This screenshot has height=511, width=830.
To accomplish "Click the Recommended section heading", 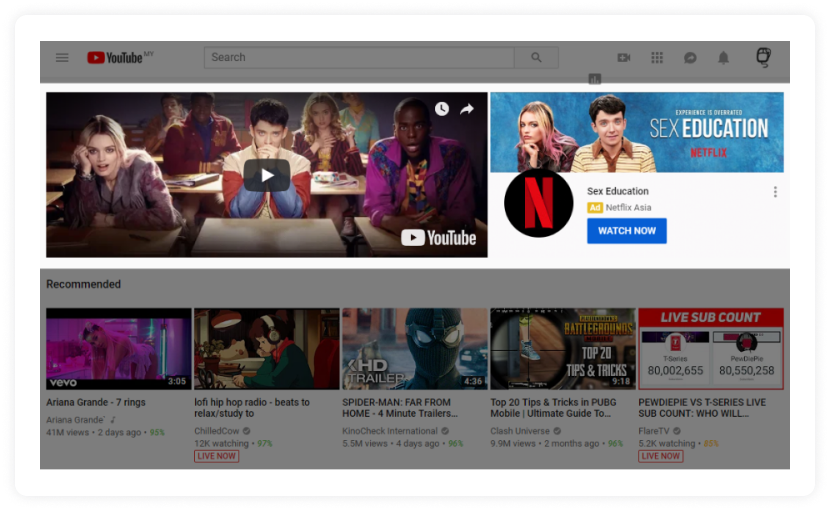I will tap(84, 284).
